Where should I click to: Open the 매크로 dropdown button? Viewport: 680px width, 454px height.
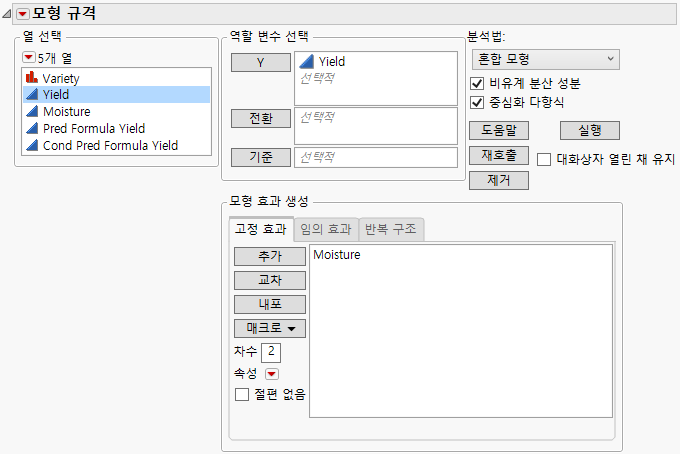(269, 328)
